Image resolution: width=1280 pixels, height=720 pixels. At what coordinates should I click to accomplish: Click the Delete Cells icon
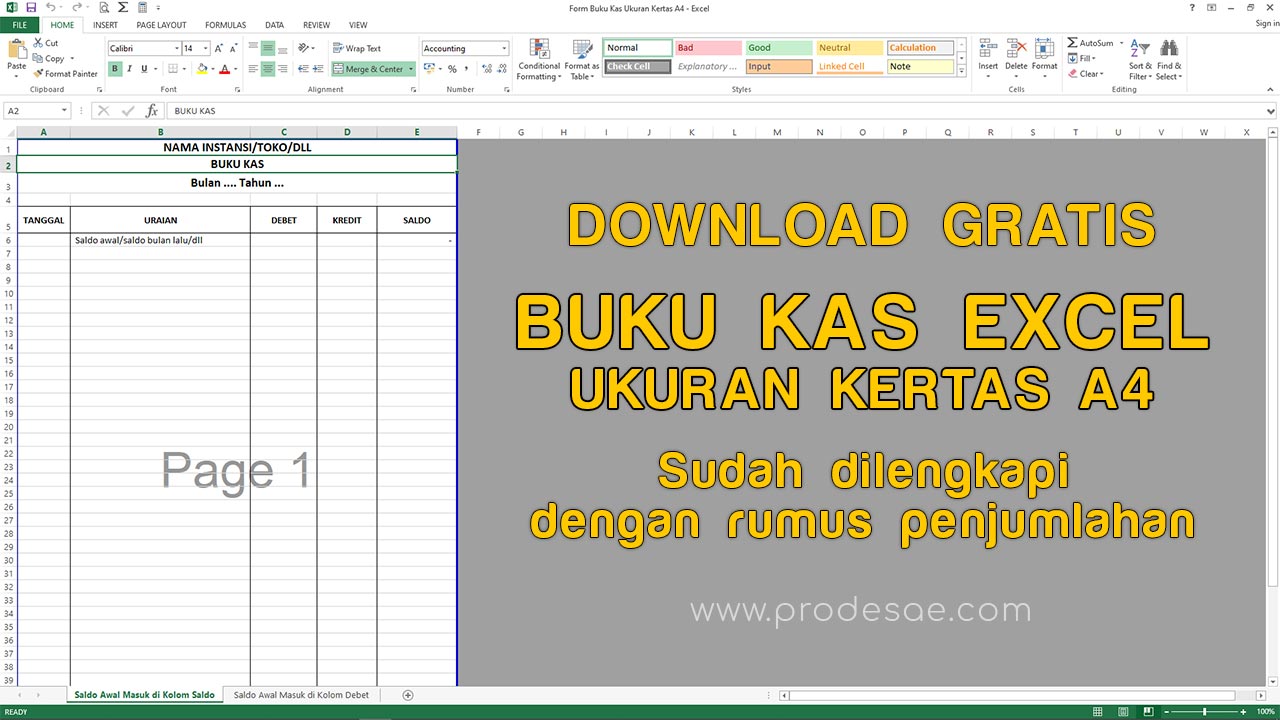[1016, 48]
